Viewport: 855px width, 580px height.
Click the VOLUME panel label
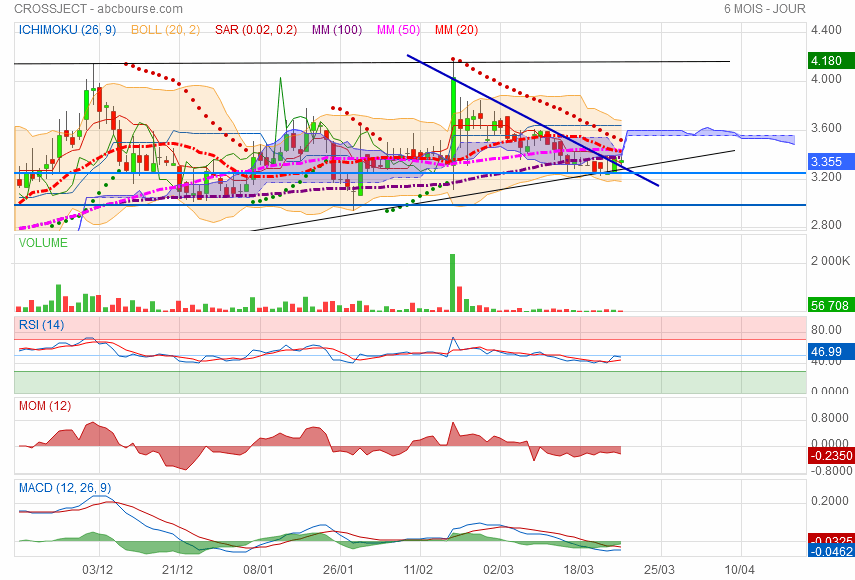(x=43, y=243)
